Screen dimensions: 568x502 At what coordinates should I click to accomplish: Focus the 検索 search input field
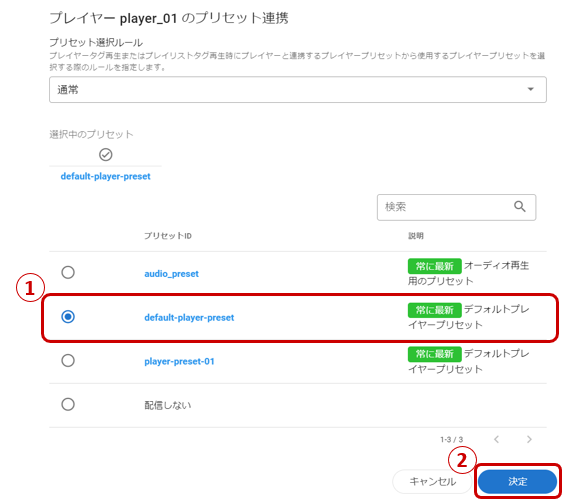point(456,207)
